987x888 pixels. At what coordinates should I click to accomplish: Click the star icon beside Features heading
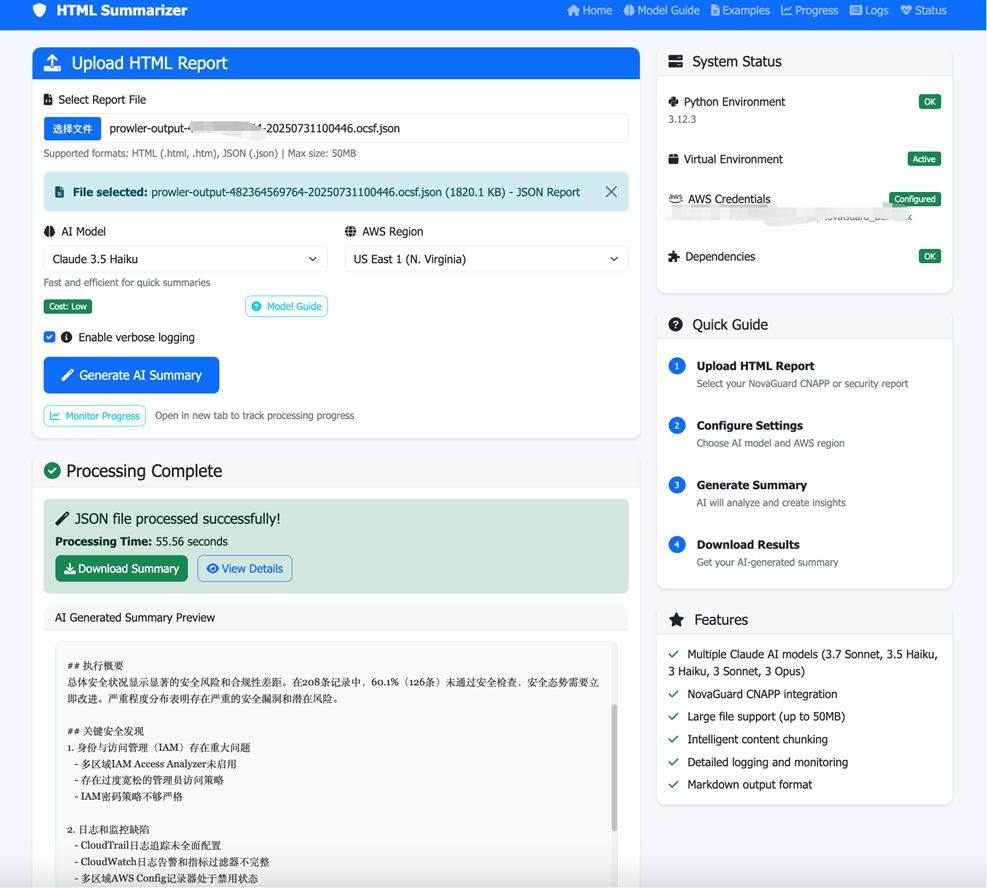[676, 620]
